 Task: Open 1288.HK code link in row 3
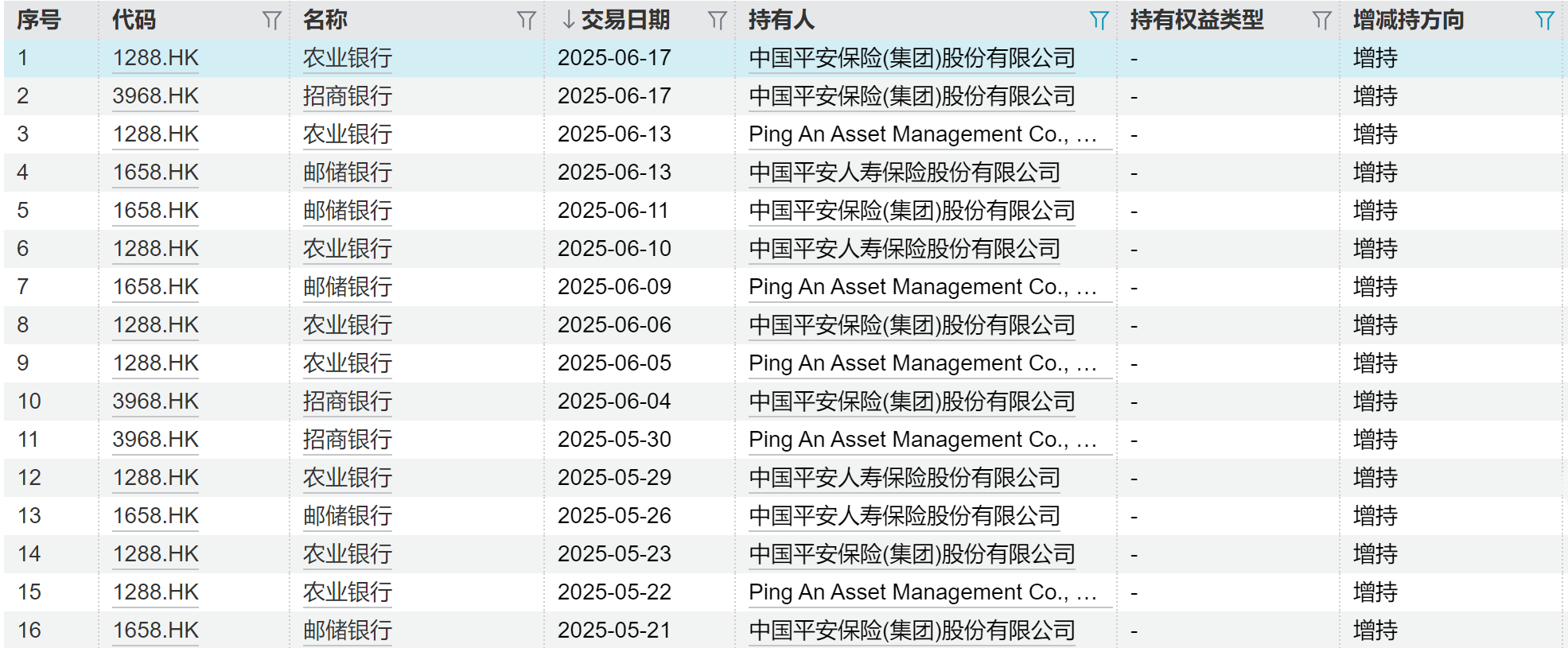(x=156, y=134)
